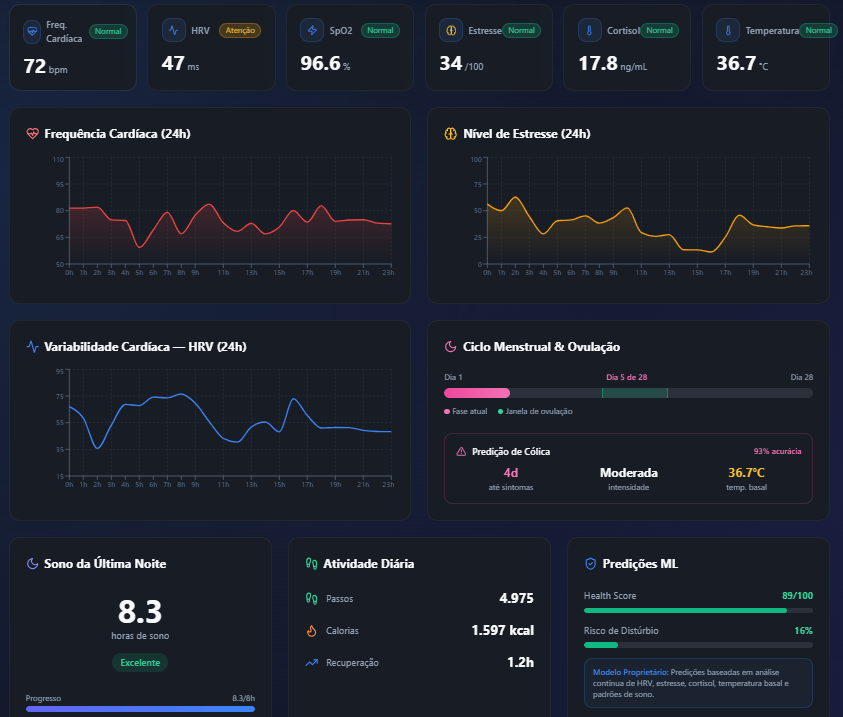
Task: Click the Atenção badge on HRV card
Action: 240,30
